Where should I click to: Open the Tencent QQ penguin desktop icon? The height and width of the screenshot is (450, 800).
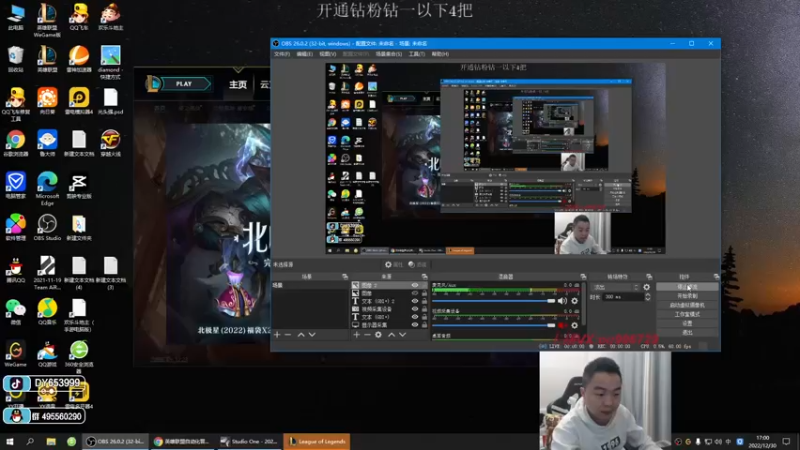click(15, 269)
